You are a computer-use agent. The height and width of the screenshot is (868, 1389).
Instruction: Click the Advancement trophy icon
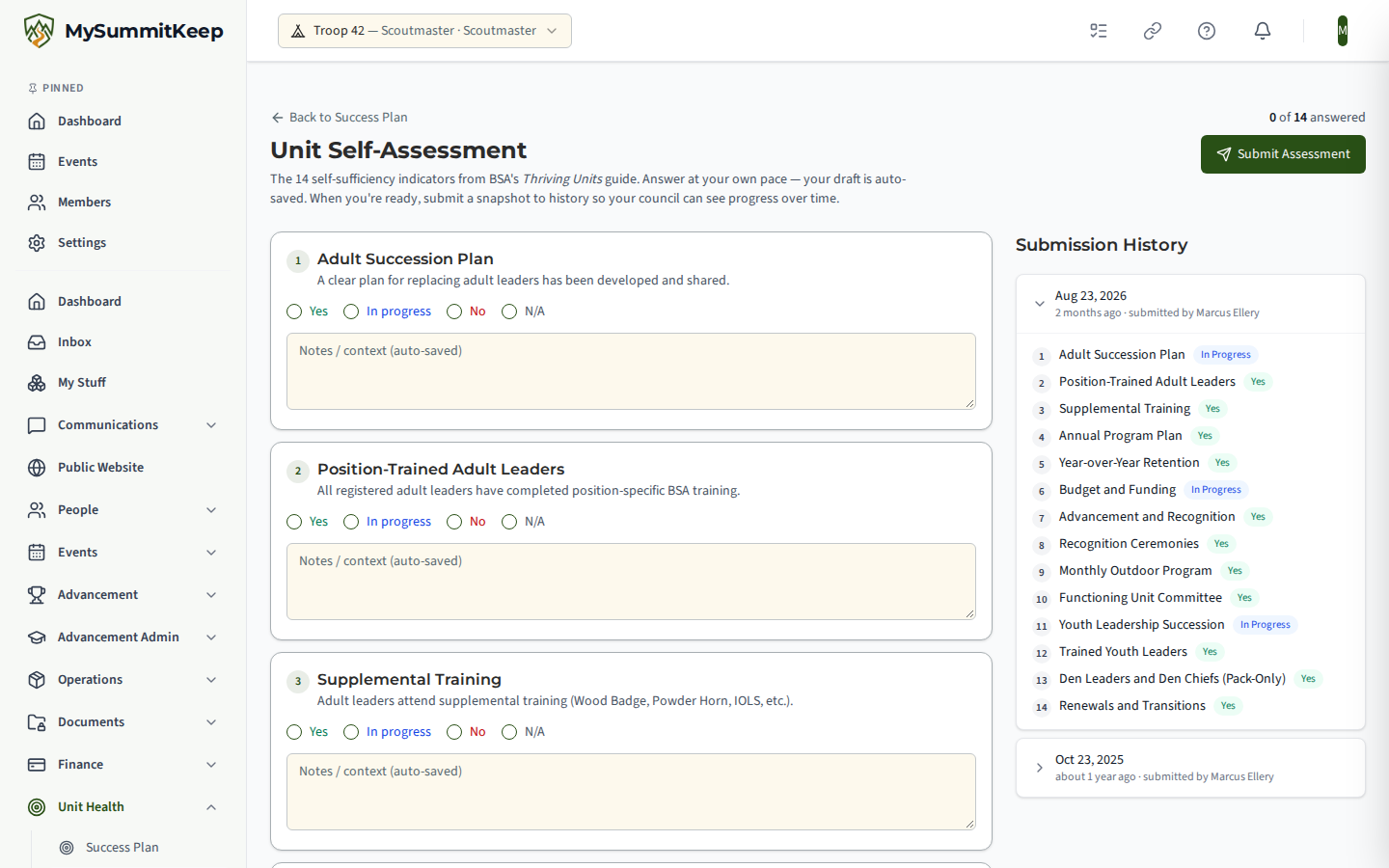coord(37,594)
